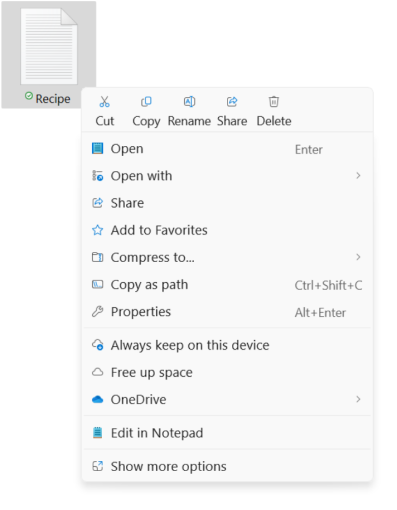Click the Notepad icon beside Edit in Notepad

pos(97,433)
